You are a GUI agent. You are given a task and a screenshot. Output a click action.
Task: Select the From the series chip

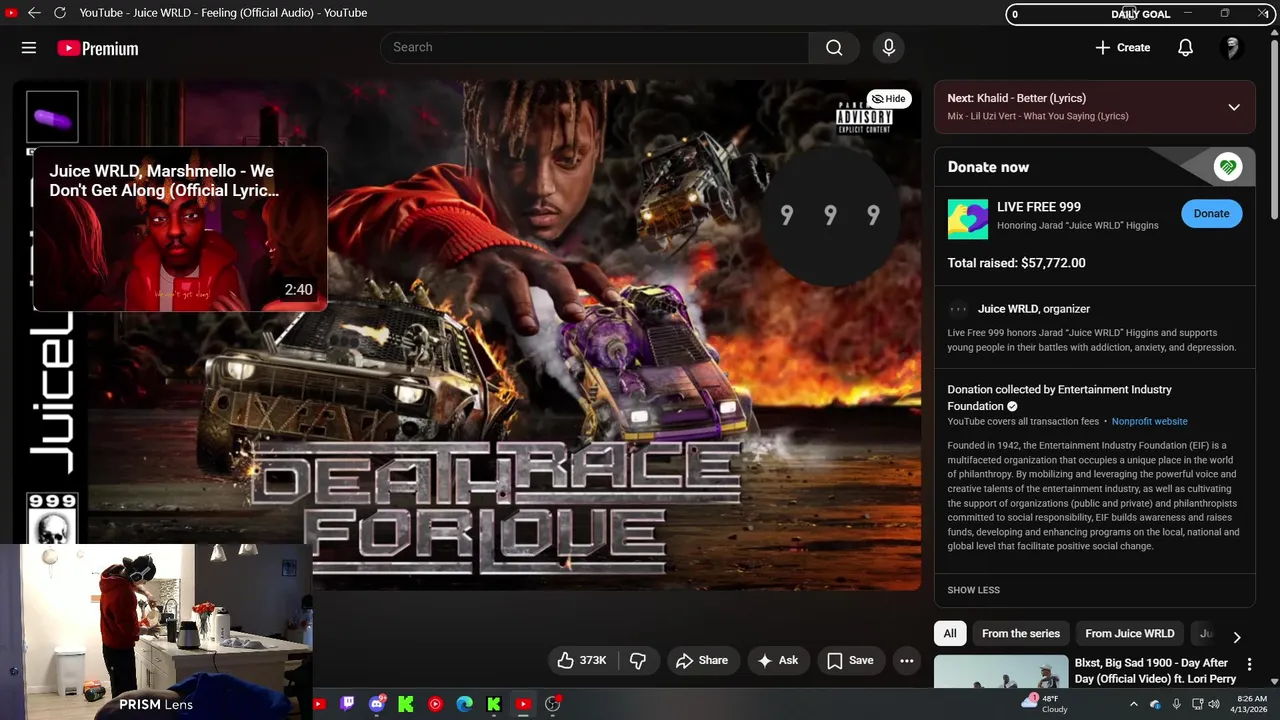click(x=1020, y=633)
